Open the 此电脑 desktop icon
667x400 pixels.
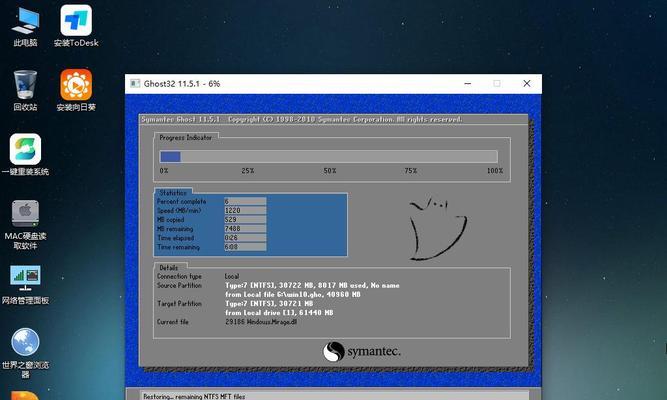tap(25, 24)
